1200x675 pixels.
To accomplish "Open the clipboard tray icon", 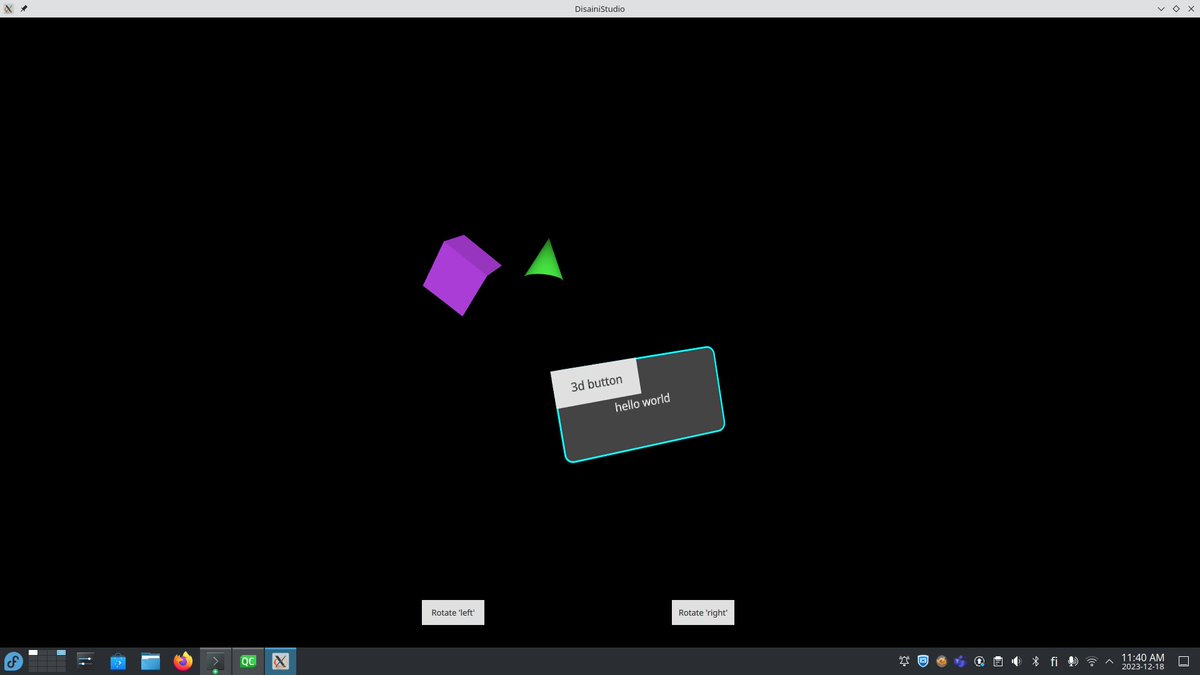I will pyautogui.click(x=998, y=661).
